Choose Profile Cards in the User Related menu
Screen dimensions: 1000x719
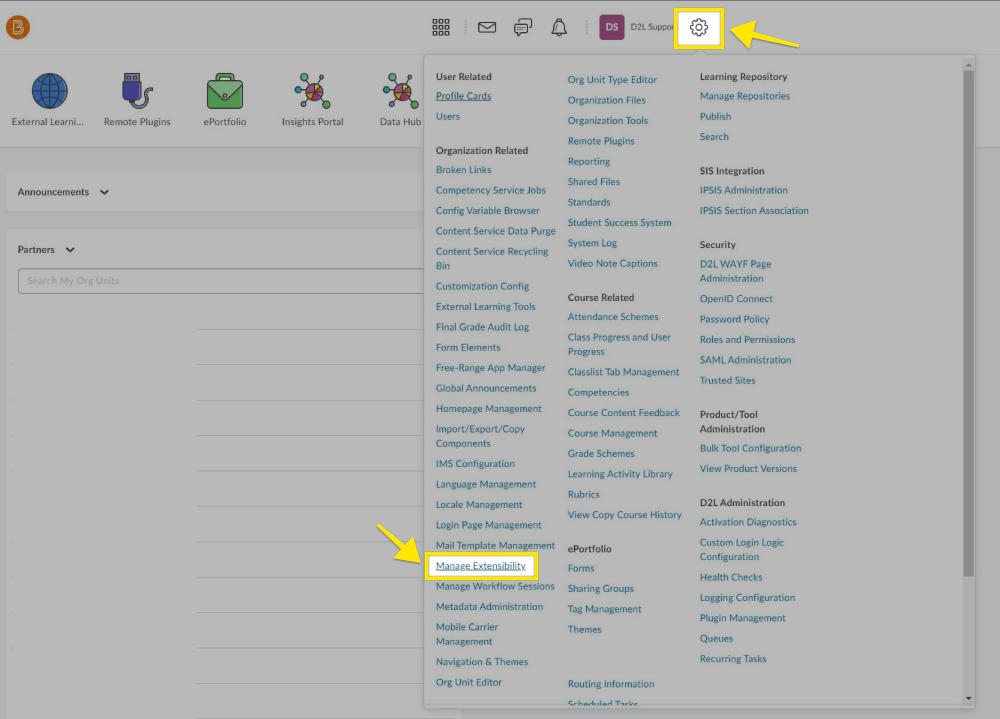[x=463, y=96]
